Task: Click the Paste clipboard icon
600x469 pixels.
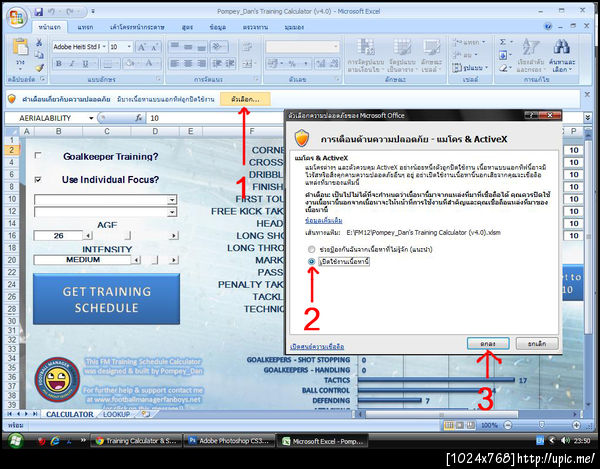Action: coord(20,47)
